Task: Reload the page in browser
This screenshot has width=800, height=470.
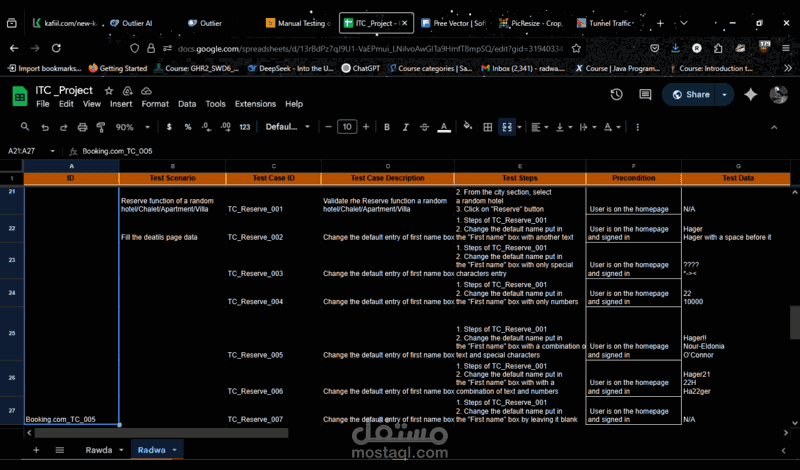Action: tap(56, 48)
